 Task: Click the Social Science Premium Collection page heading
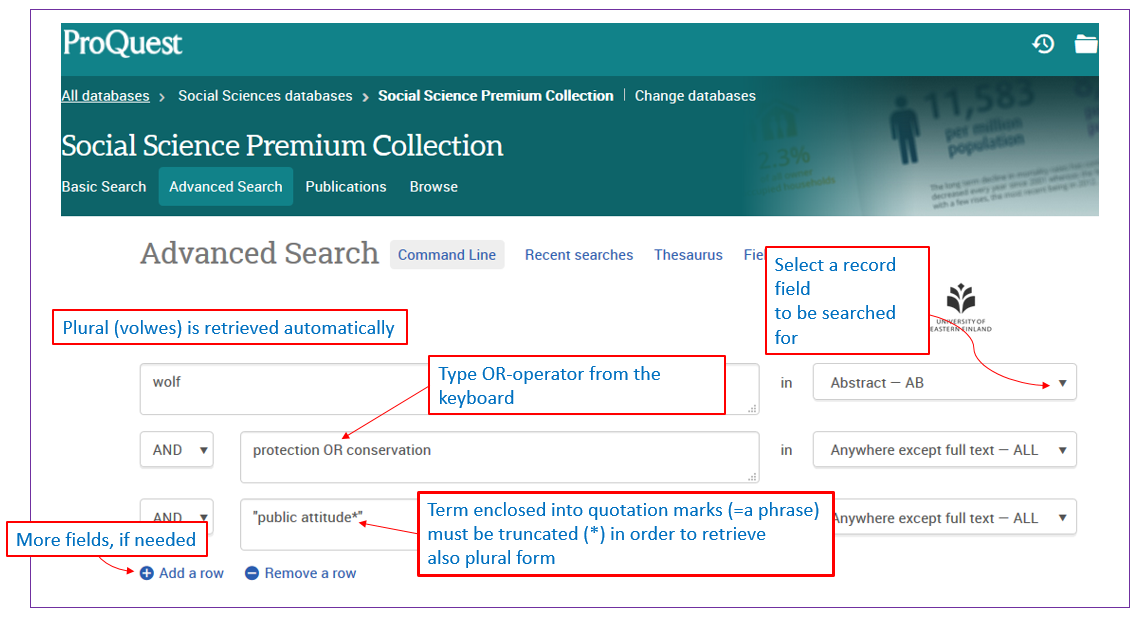pyautogui.click(x=282, y=145)
